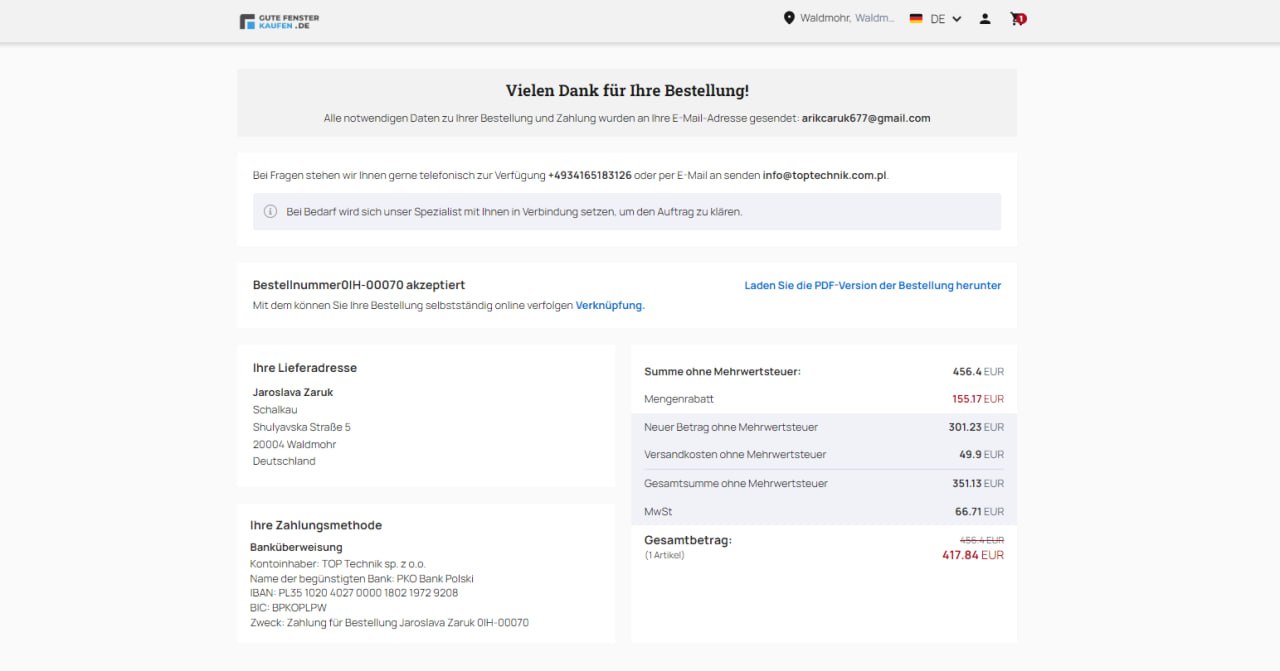Image resolution: width=1280 pixels, height=671 pixels.
Task: Click phone number +4934165183126
Action: tap(590, 175)
